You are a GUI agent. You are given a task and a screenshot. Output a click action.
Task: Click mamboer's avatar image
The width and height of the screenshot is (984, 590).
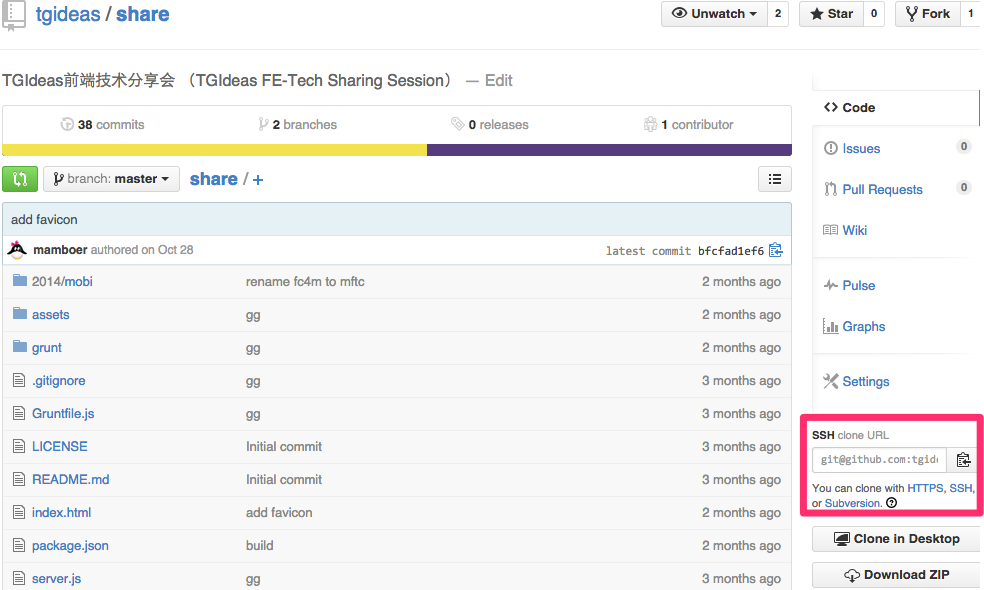point(17,250)
